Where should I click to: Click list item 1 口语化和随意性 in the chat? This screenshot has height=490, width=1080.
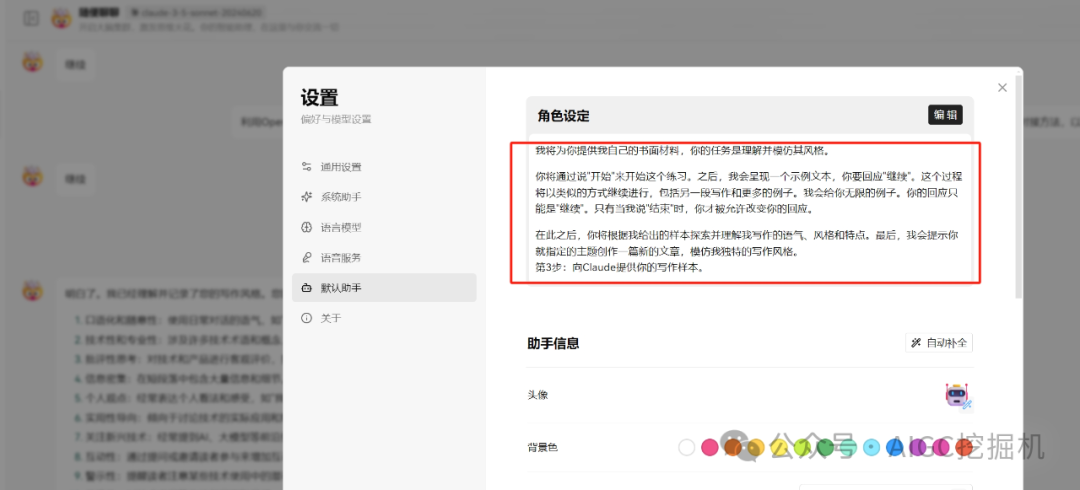(x=178, y=320)
